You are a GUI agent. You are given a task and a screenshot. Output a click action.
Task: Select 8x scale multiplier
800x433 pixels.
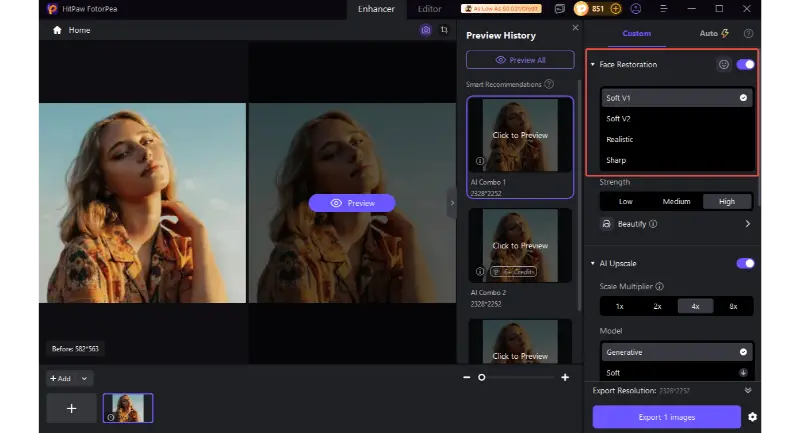(x=733, y=306)
